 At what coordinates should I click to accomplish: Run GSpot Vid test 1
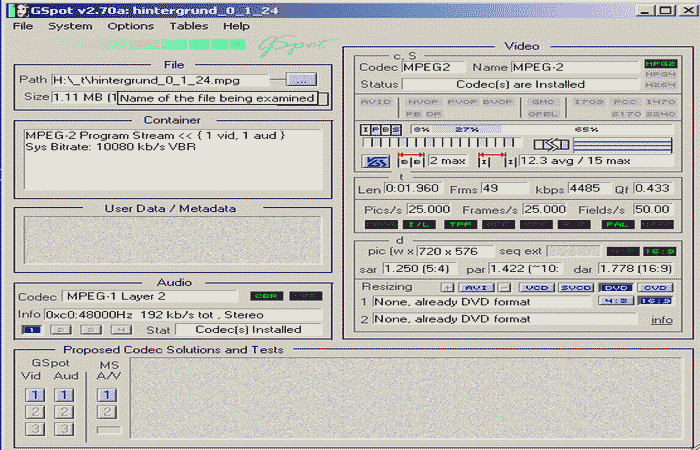32,395
